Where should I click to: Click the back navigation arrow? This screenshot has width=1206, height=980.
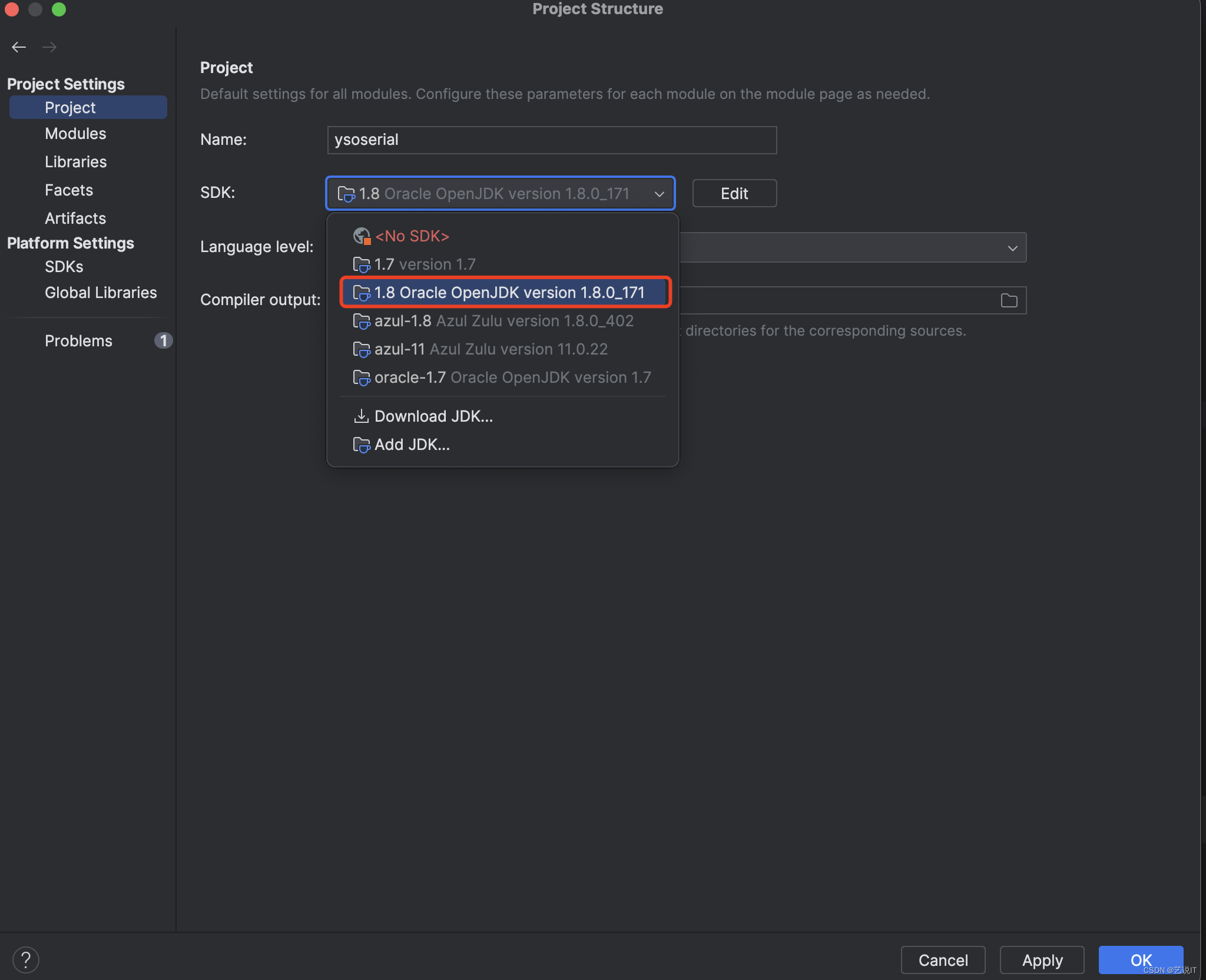19,47
